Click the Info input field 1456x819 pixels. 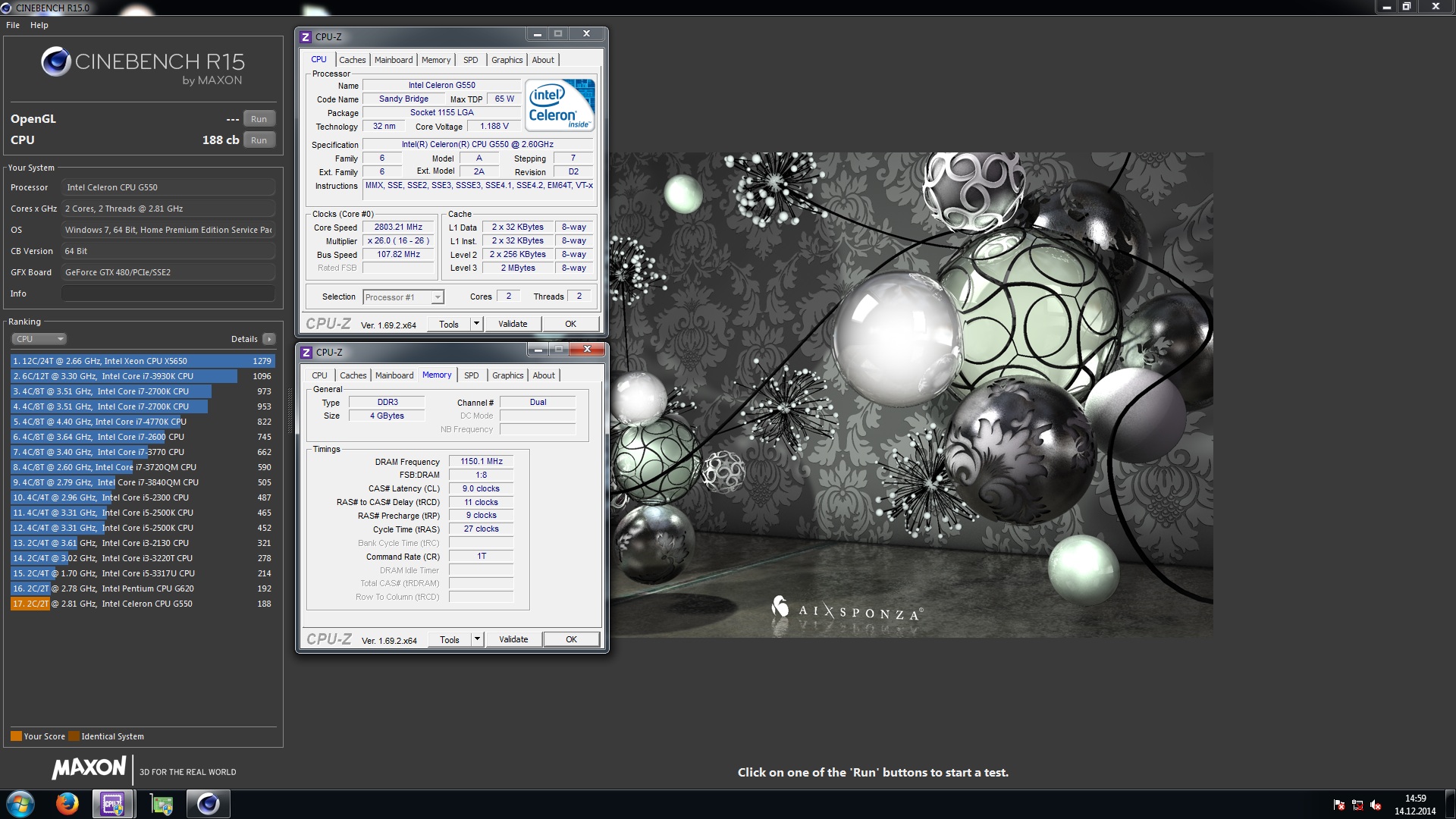coord(168,293)
